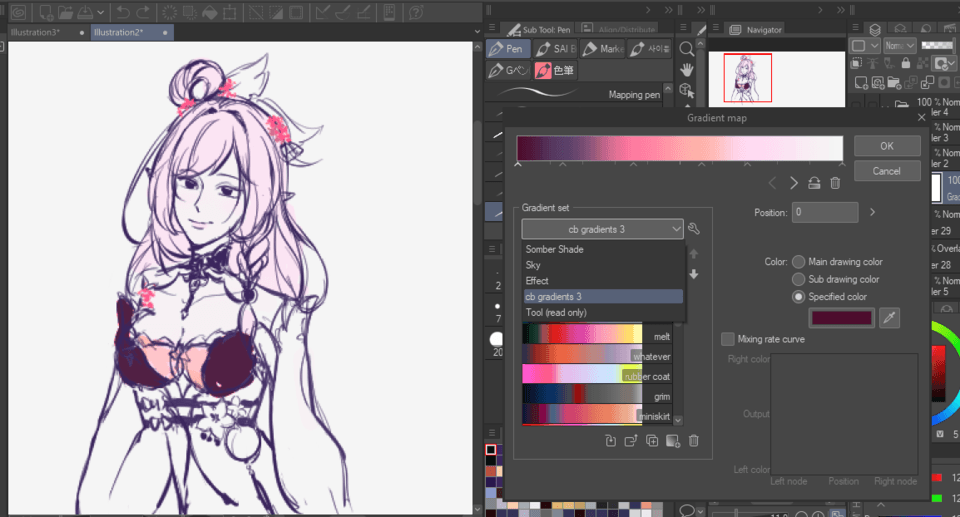Click the Clear layer icon
Image resolution: width=960 pixels, height=517 pixels.
click(x=170, y=12)
